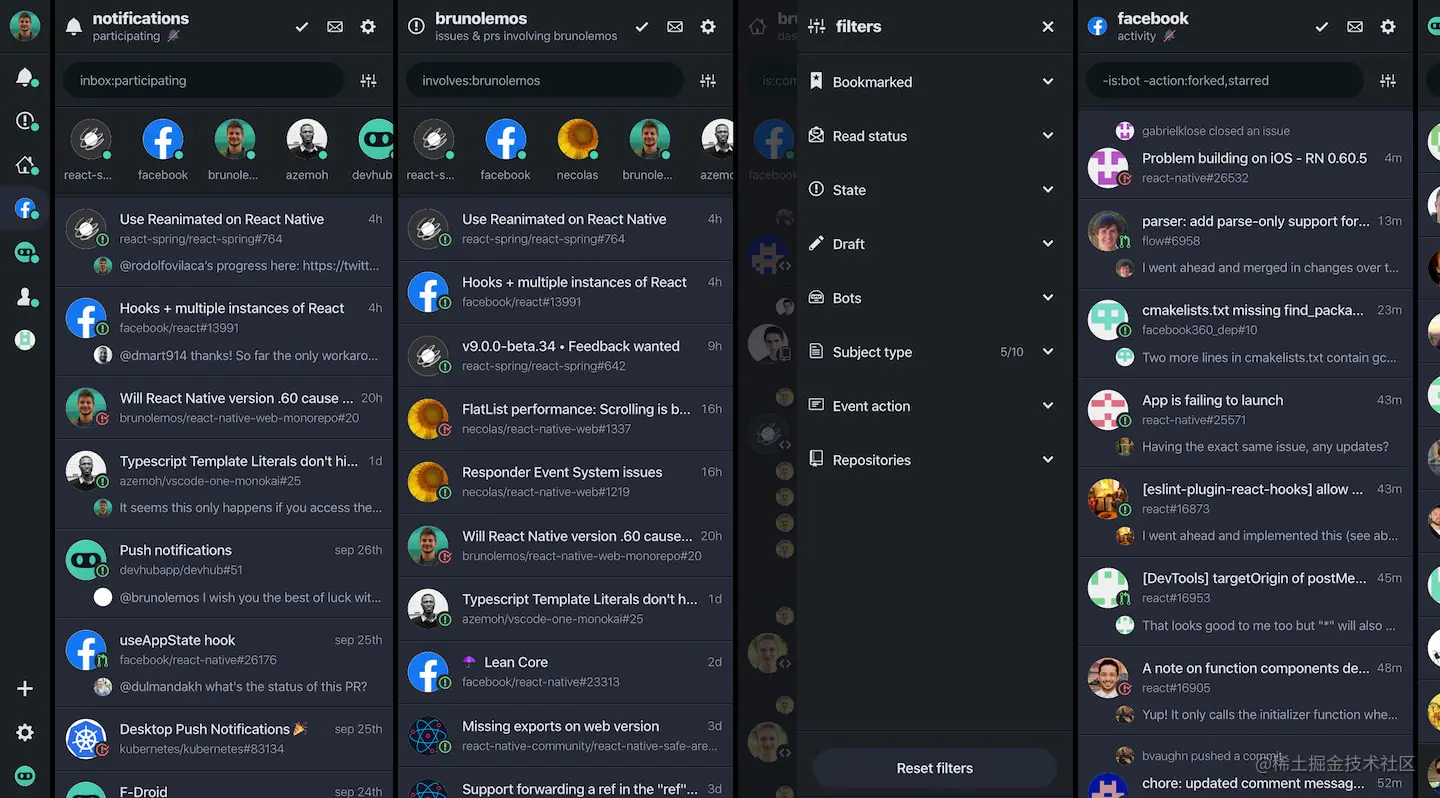
Task: Expand Subject type filter showing 5/10
Action: pyautogui.click(x=934, y=352)
